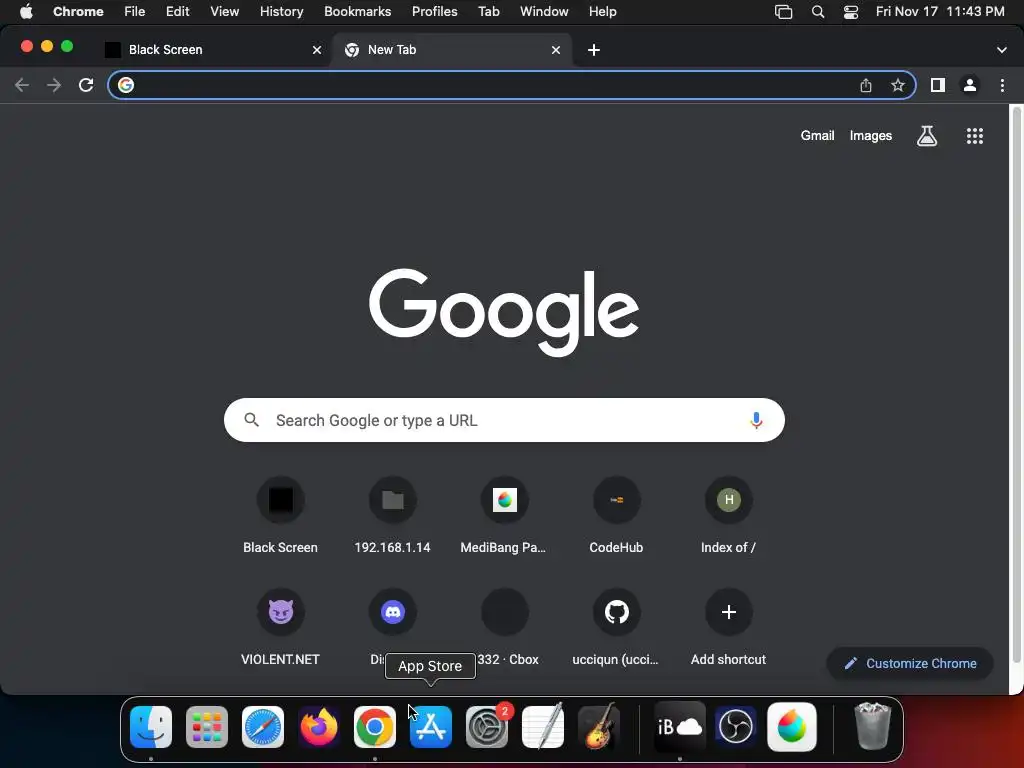Open the VIOLENT.NET shortcut
Screen dimensions: 1024x768
(280, 628)
